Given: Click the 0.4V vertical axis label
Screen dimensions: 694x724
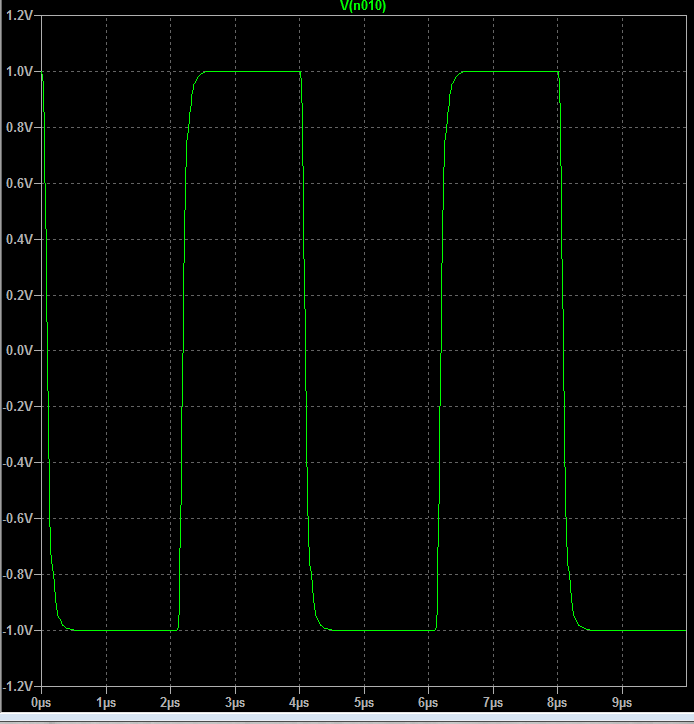Looking at the screenshot, I should click(x=19, y=239).
